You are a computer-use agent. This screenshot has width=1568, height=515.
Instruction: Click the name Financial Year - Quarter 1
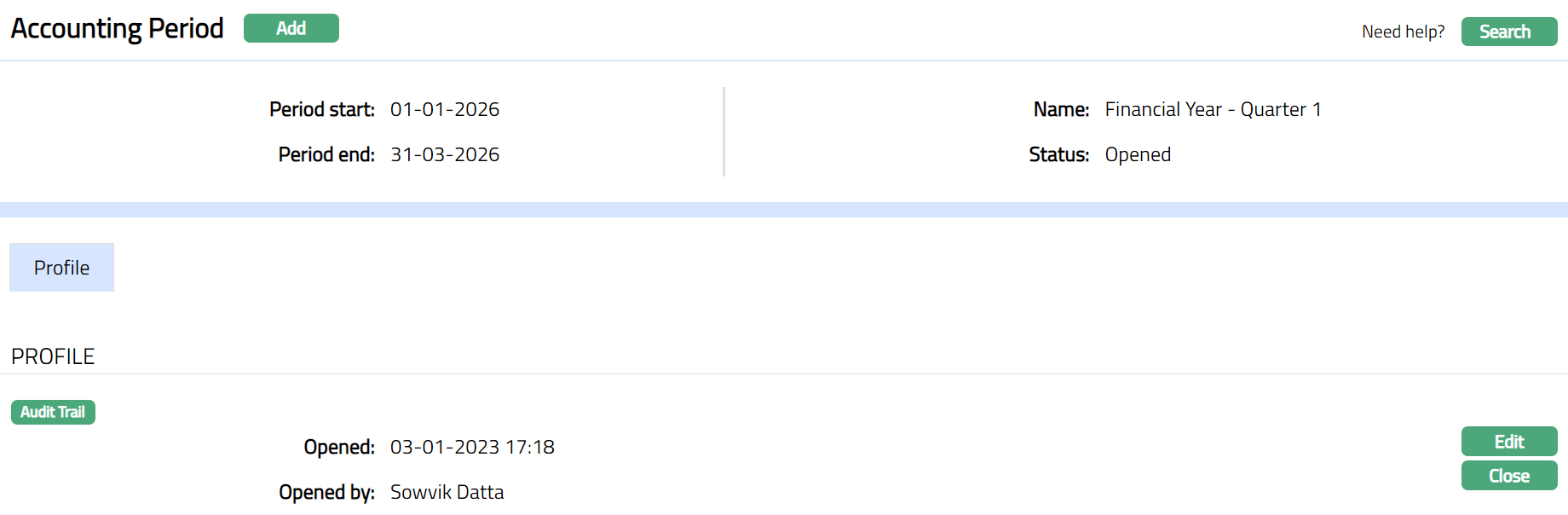(x=1213, y=109)
